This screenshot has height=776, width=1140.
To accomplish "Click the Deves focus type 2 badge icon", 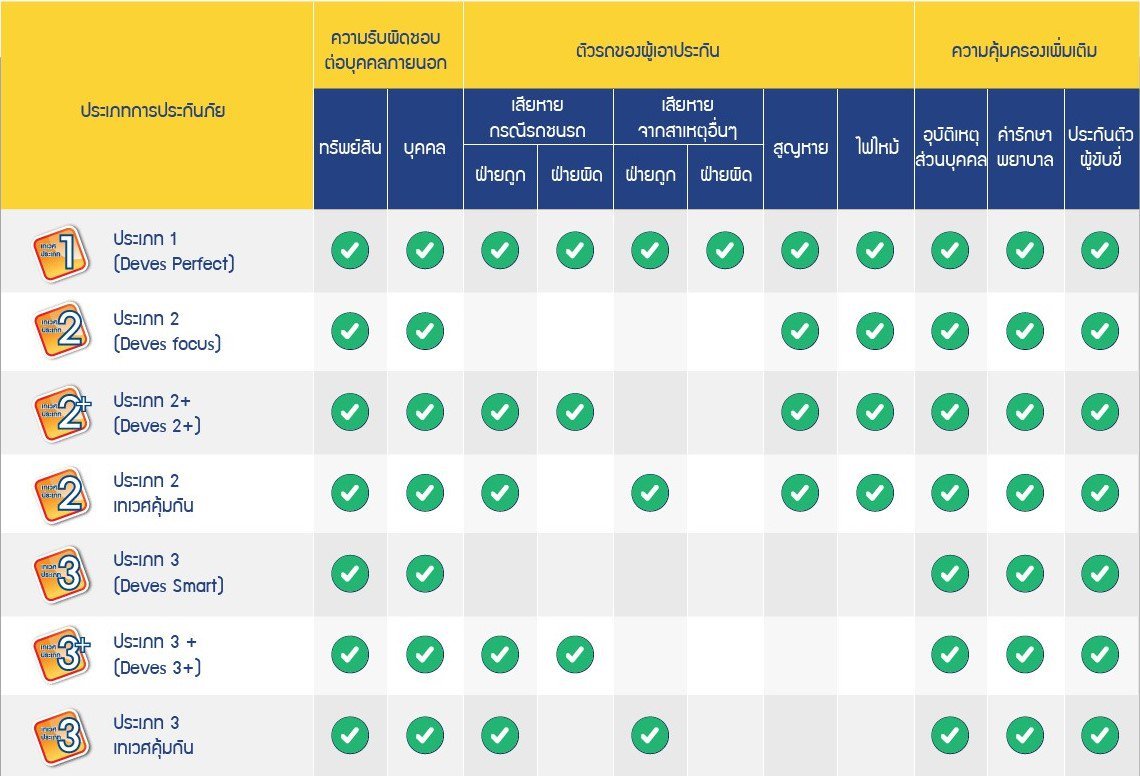I will [x=59, y=331].
